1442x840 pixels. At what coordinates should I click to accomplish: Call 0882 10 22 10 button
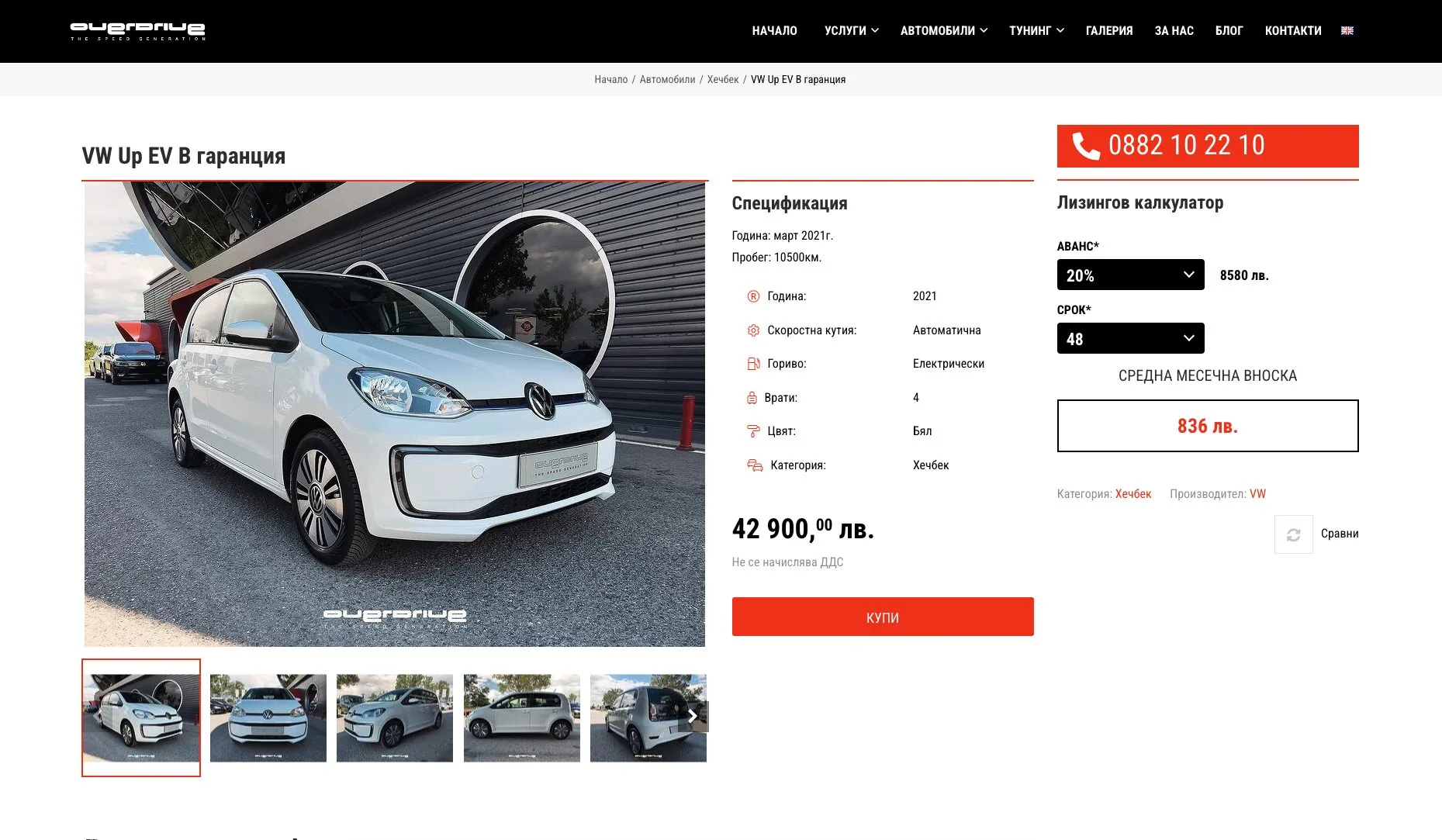(1208, 146)
